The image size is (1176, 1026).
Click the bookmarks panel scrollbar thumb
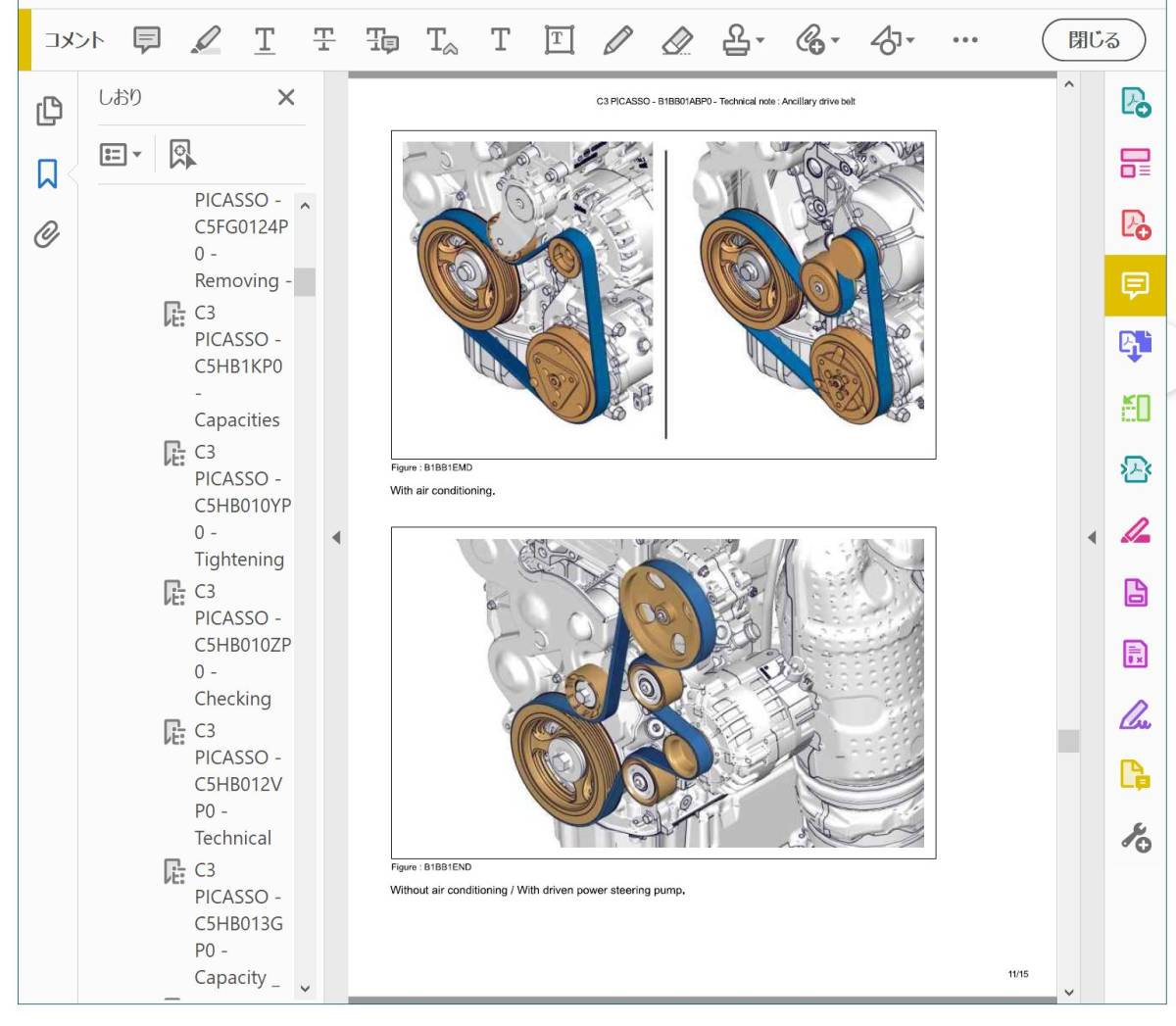point(305,282)
